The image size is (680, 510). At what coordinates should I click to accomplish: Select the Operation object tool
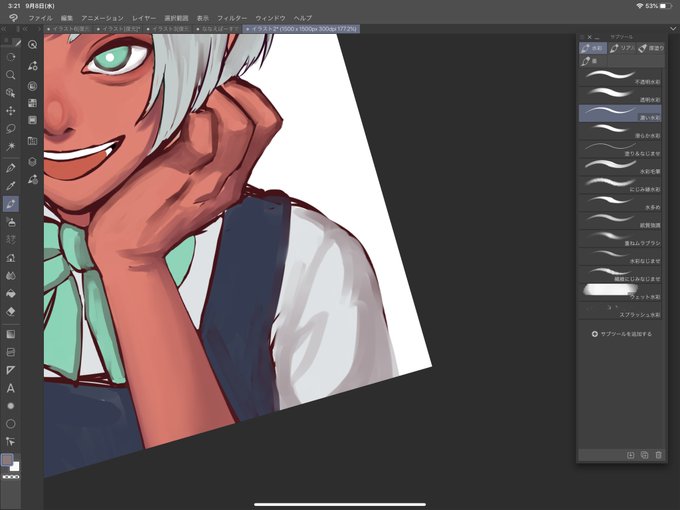pyautogui.click(x=11, y=93)
